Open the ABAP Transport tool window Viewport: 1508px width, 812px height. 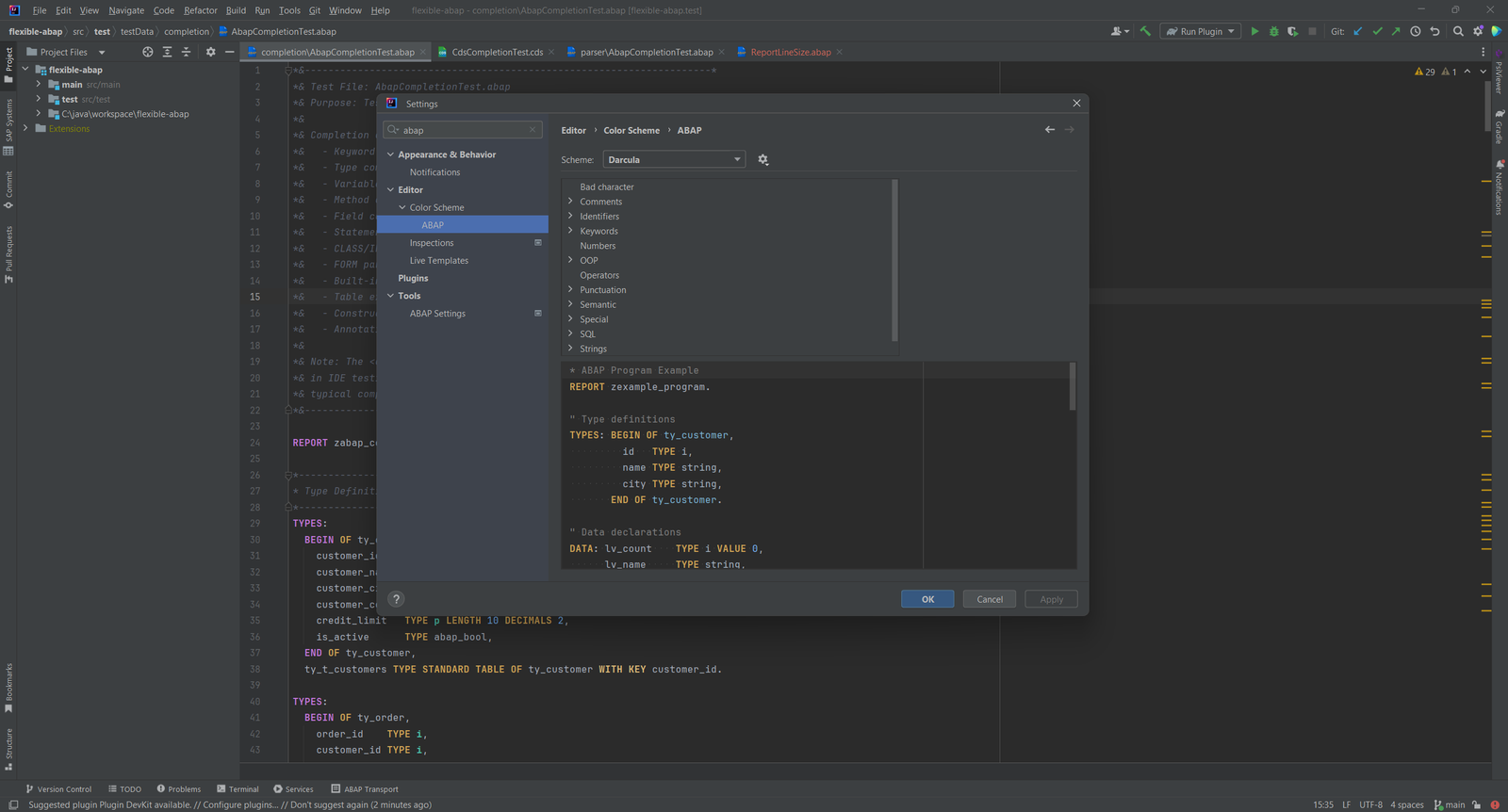(x=365, y=789)
